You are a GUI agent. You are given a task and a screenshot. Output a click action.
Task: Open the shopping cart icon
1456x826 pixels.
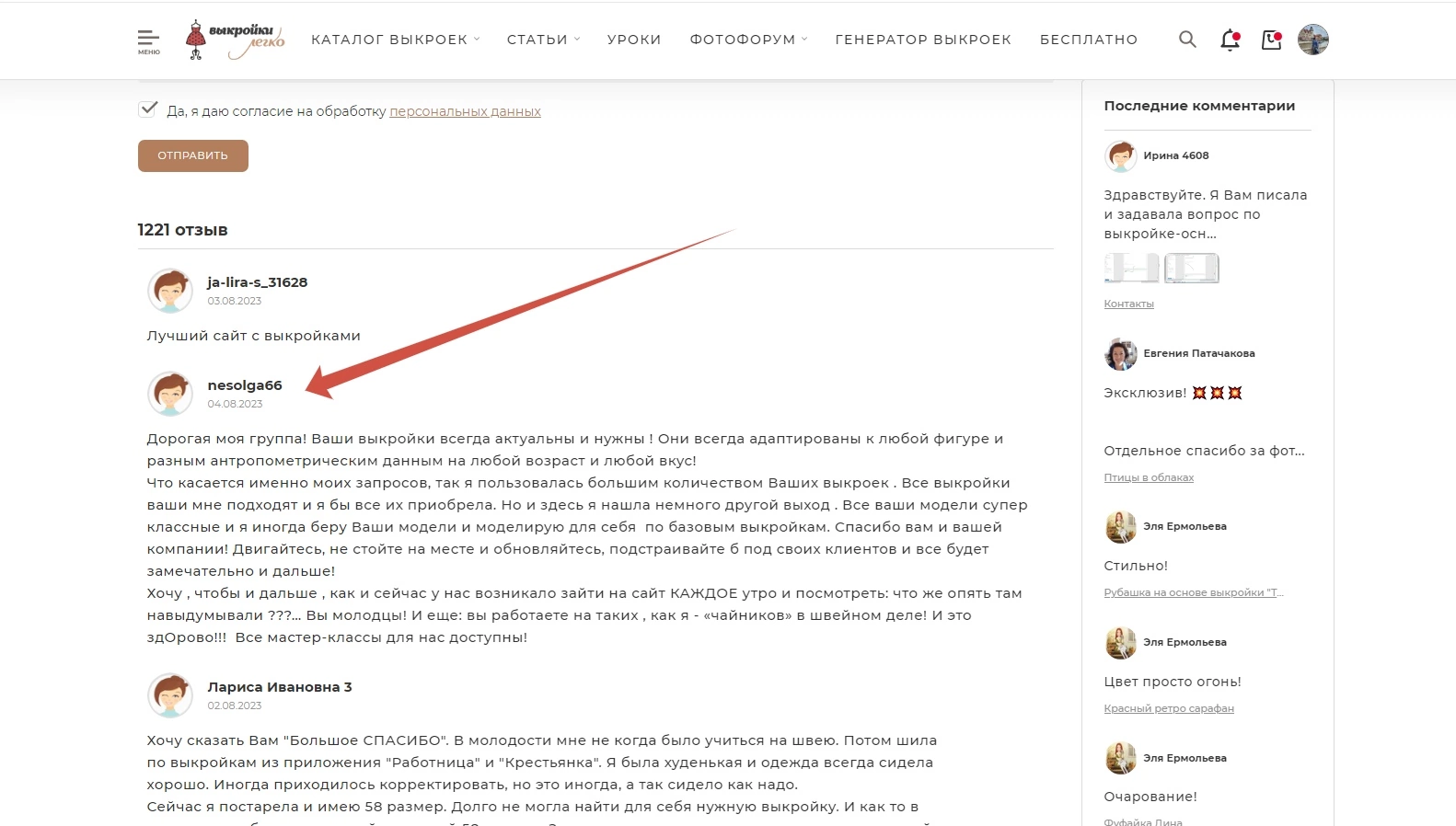click(x=1272, y=40)
